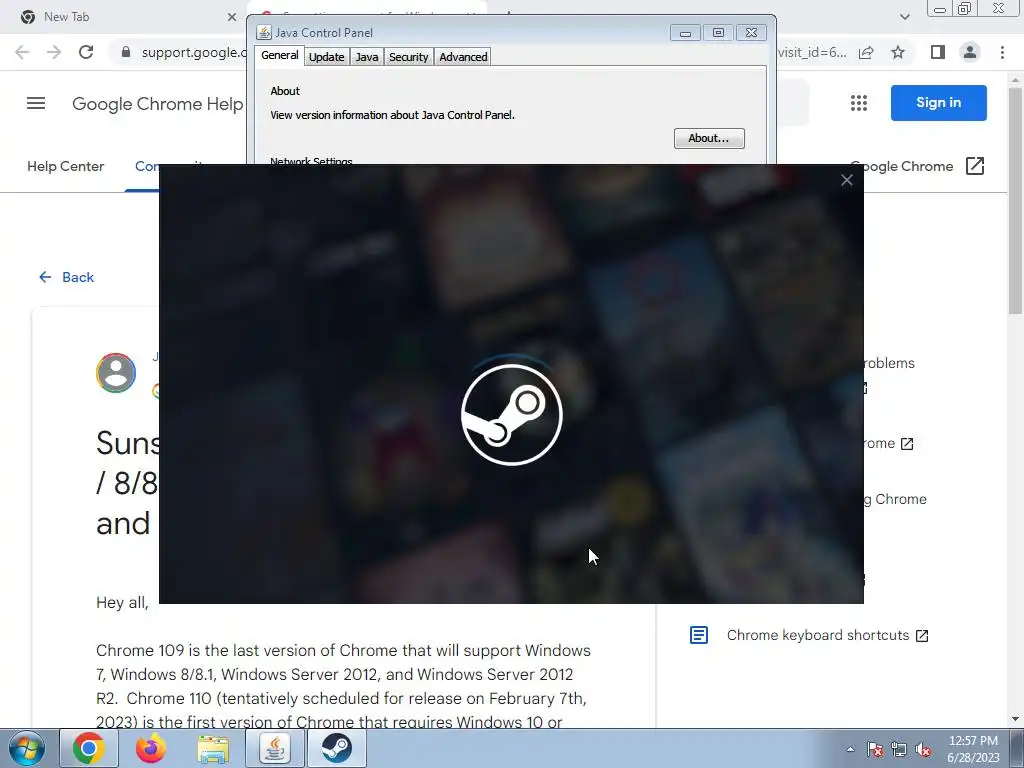Toggle Chrome side panel

(938, 52)
